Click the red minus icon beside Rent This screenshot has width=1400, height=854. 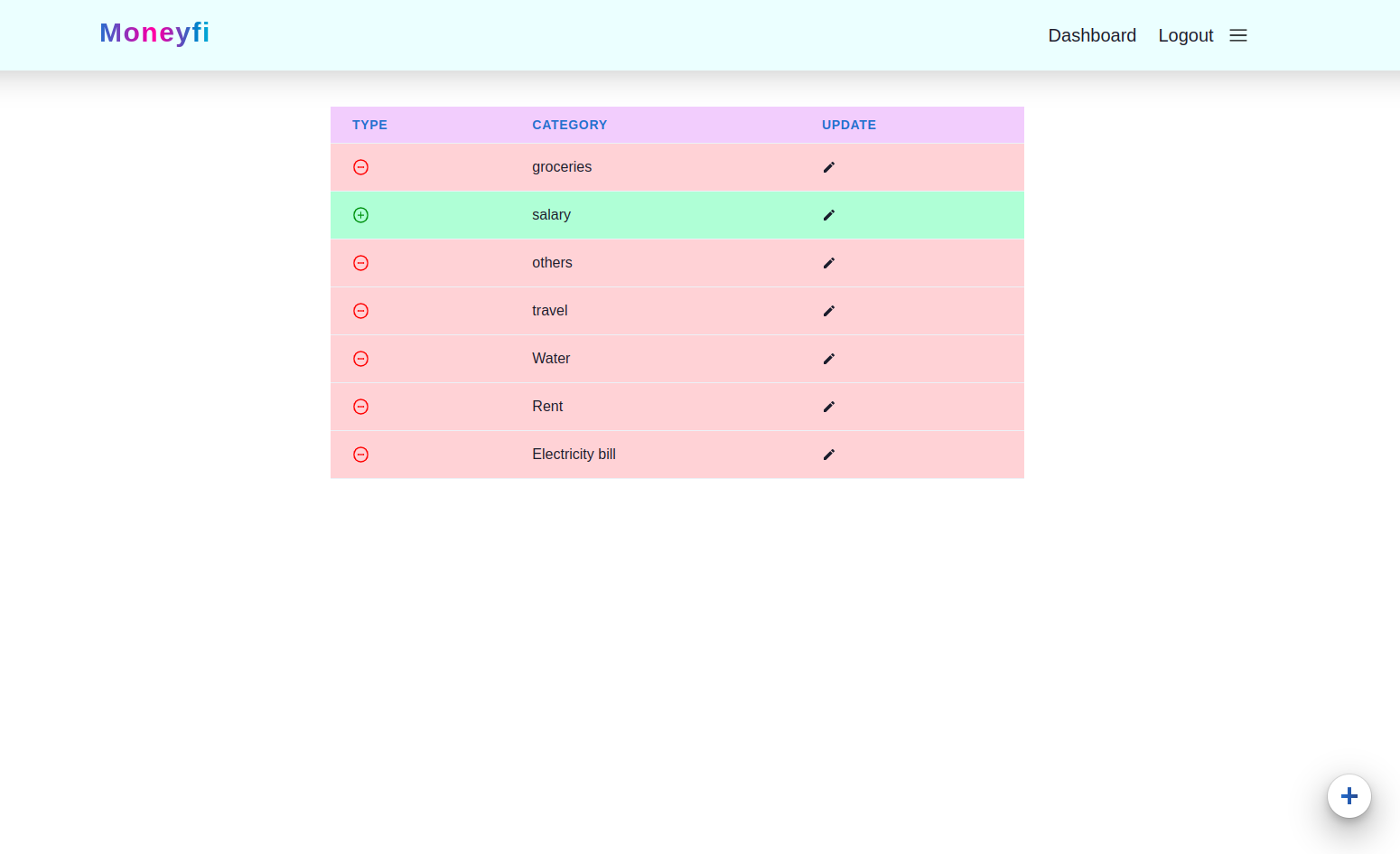[x=360, y=407]
